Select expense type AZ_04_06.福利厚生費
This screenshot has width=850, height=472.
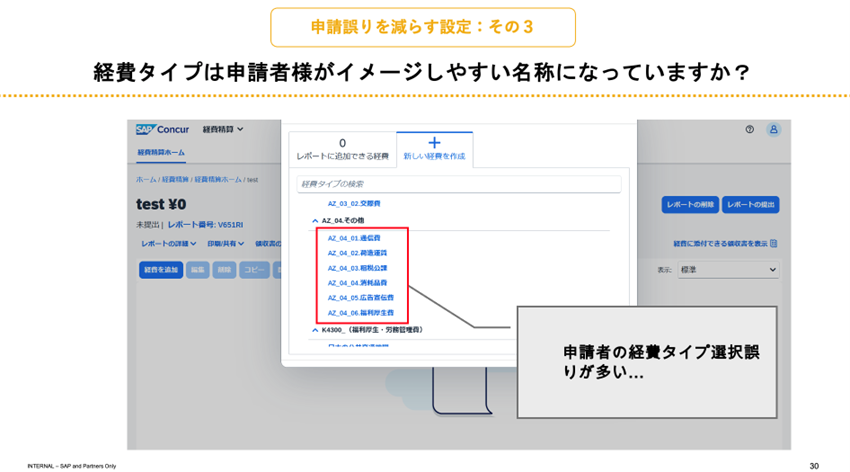(360, 313)
